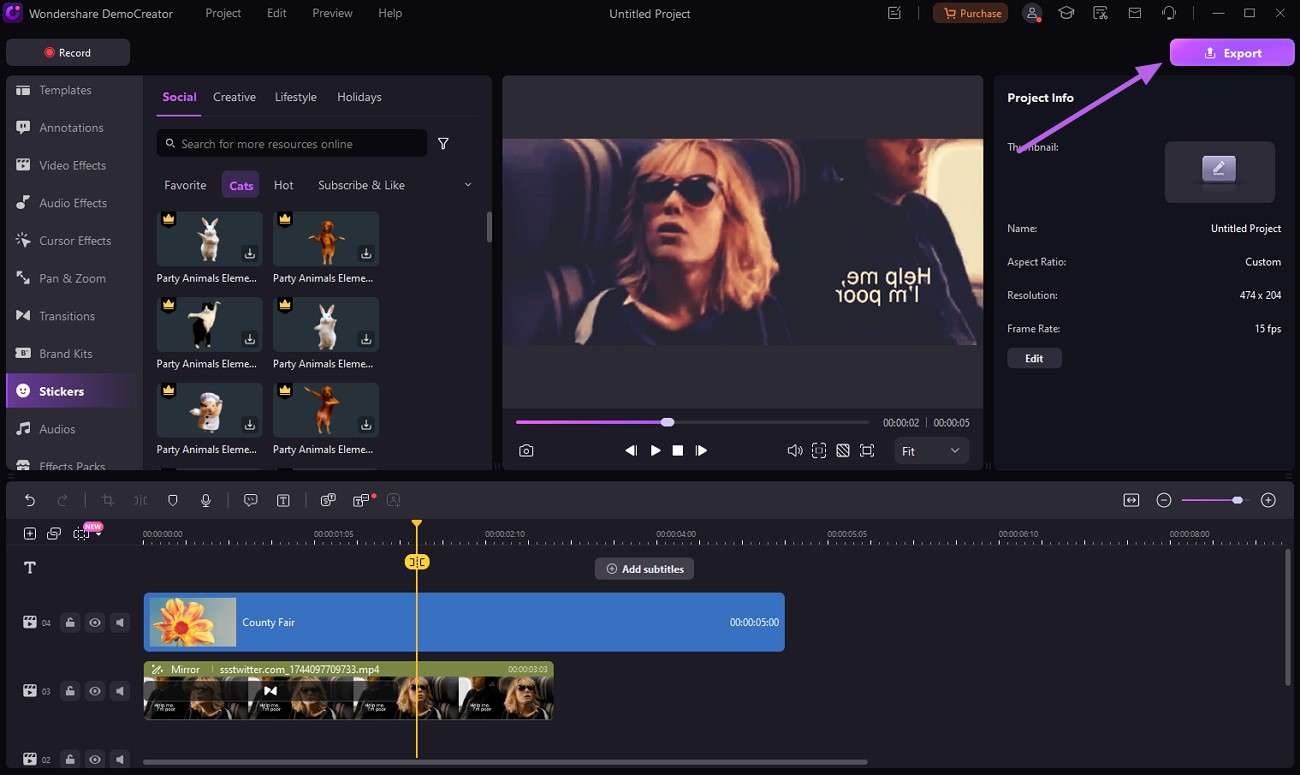Click Add subtitles on the timeline
Viewport: 1300px width, 775px height.
click(644, 569)
